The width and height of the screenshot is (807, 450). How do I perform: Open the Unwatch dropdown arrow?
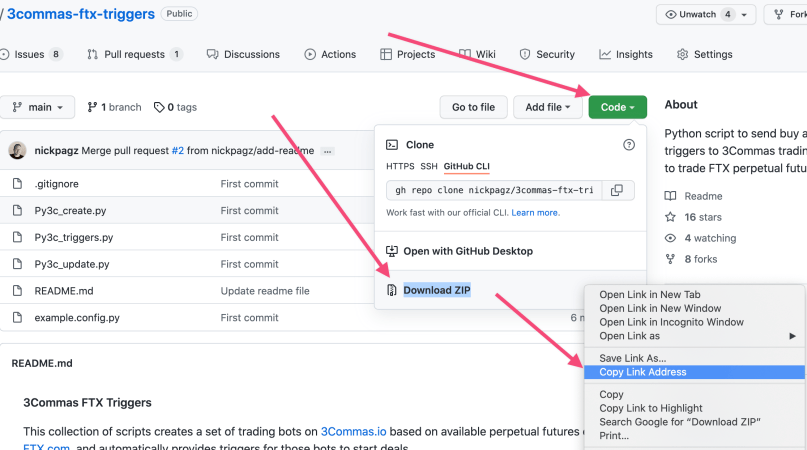click(744, 14)
